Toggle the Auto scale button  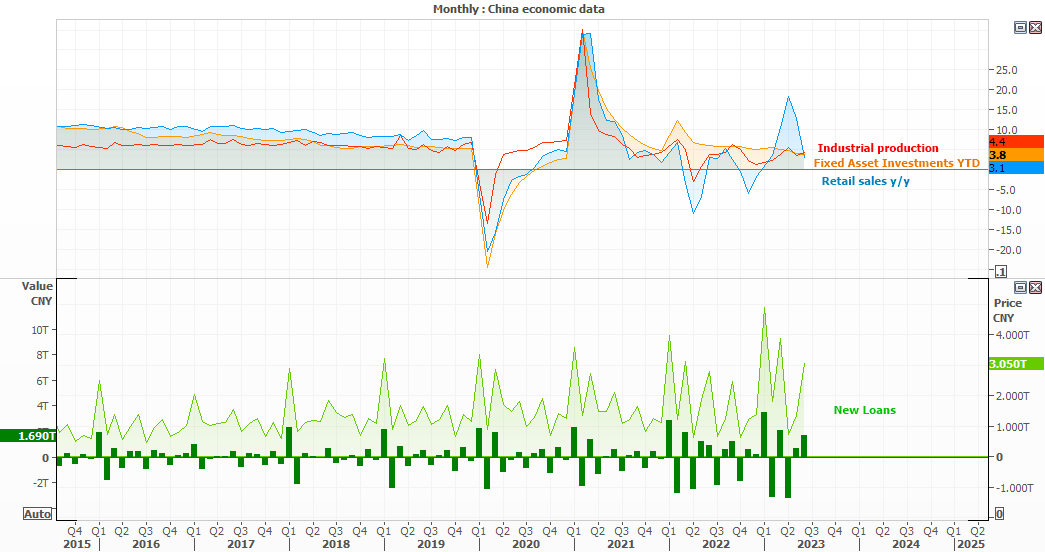coord(37,514)
